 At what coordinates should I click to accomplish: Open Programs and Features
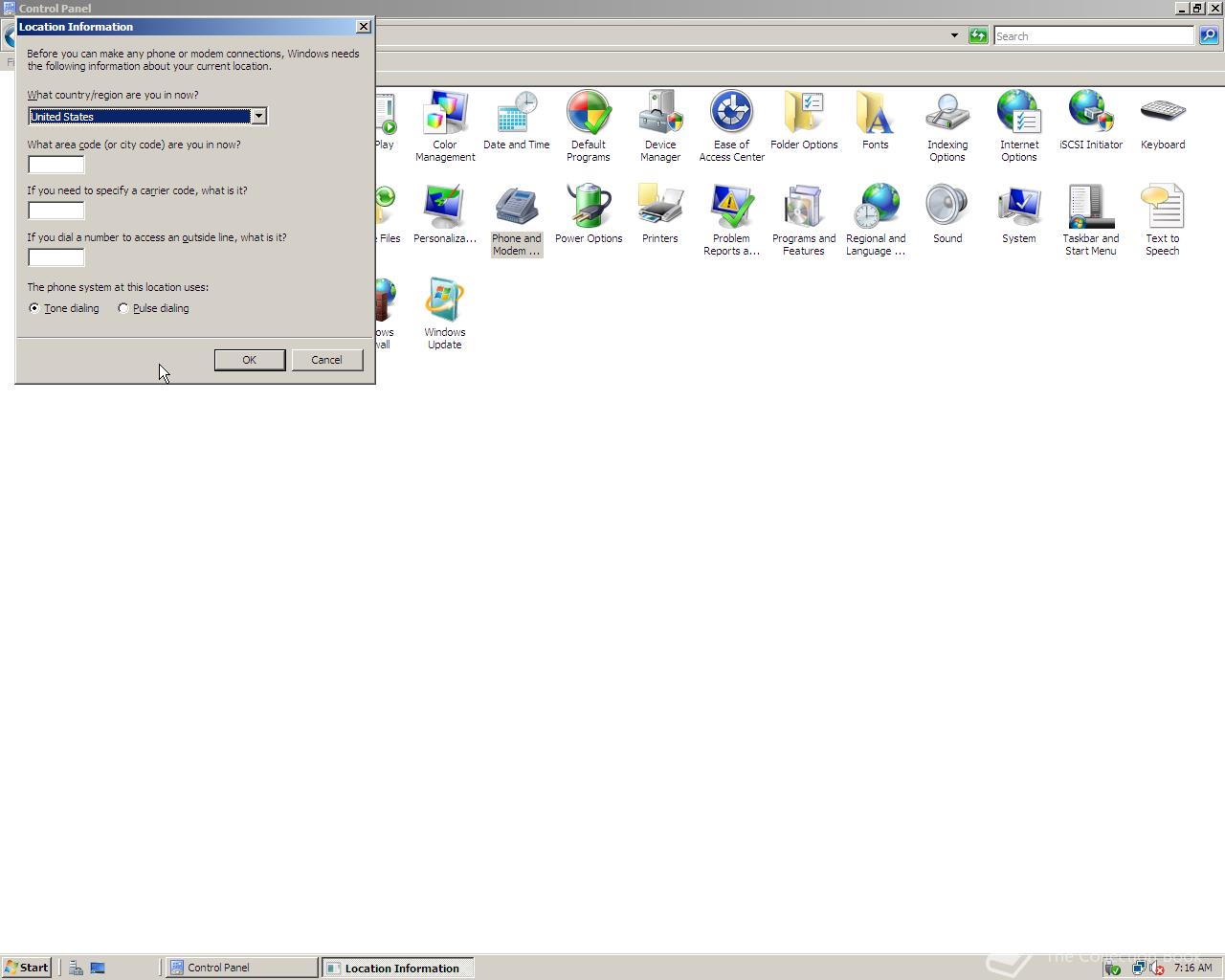click(x=804, y=220)
